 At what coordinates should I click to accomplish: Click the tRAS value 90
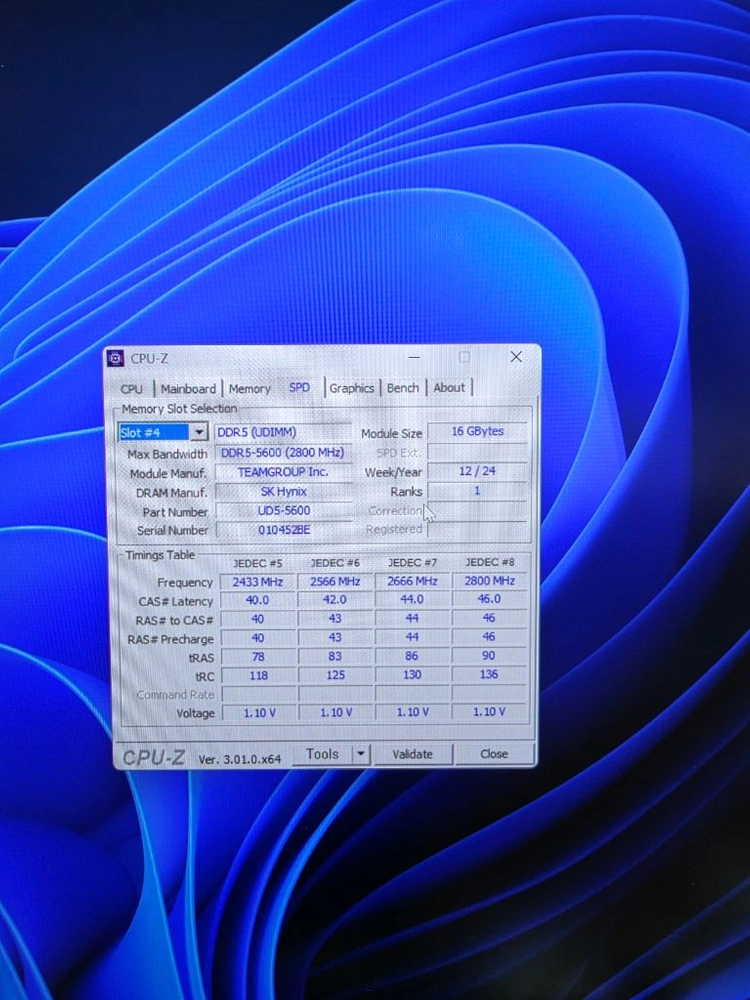point(489,655)
